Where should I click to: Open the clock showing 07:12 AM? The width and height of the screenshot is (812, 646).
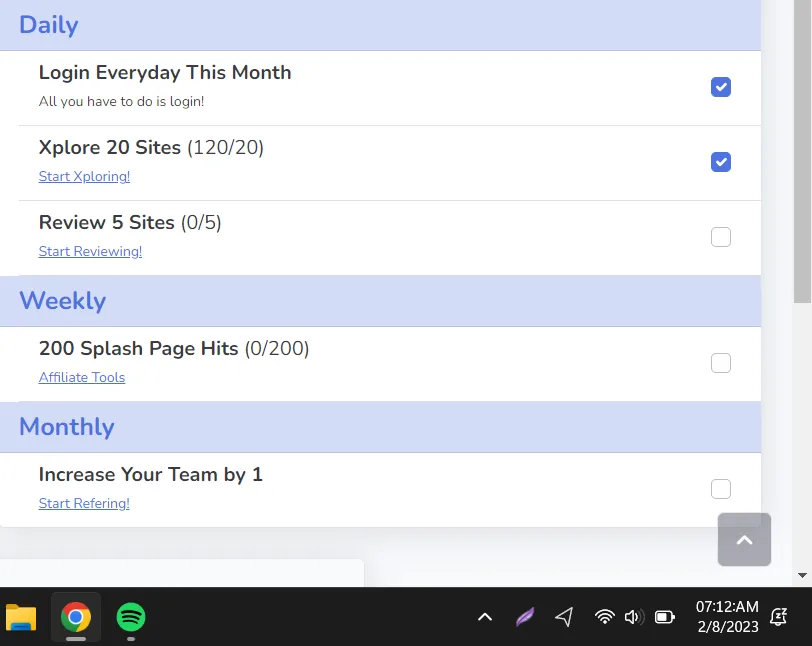[x=727, y=617]
